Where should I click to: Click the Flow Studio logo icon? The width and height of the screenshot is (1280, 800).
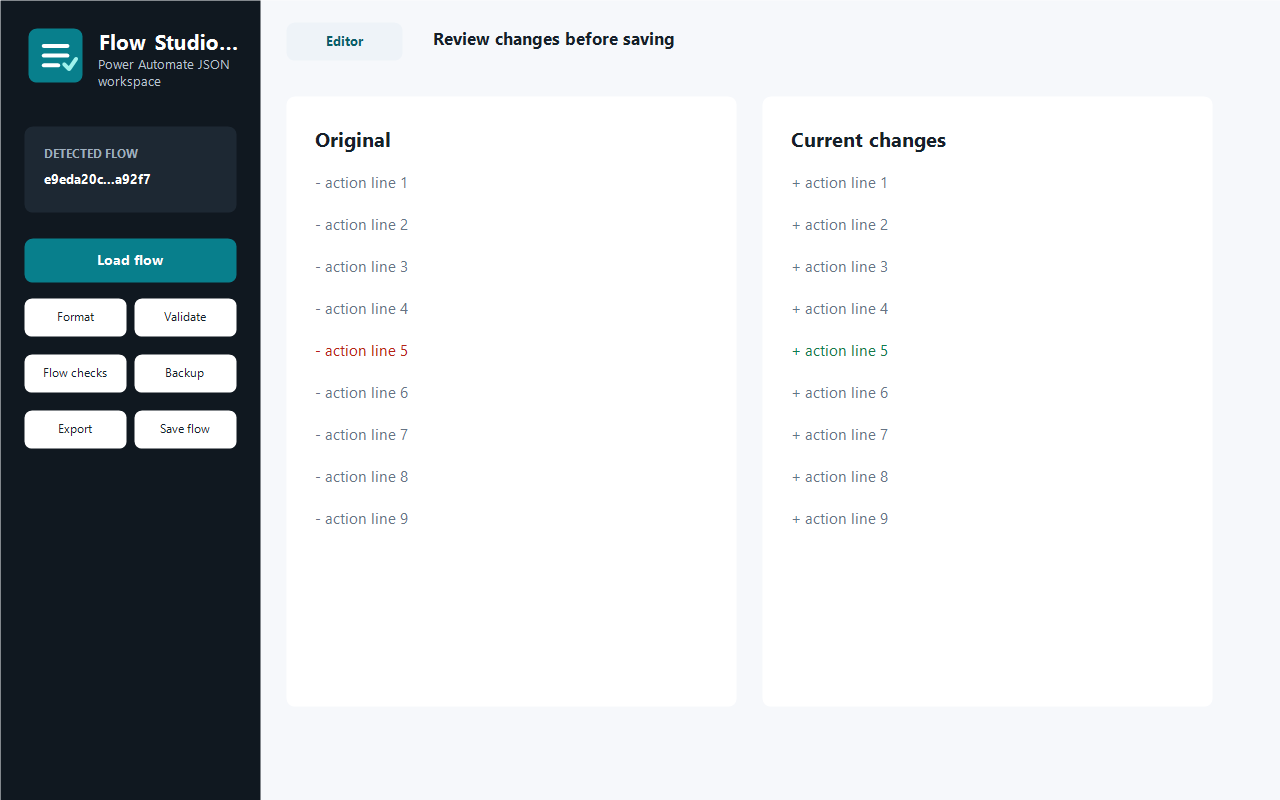click(x=55, y=55)
